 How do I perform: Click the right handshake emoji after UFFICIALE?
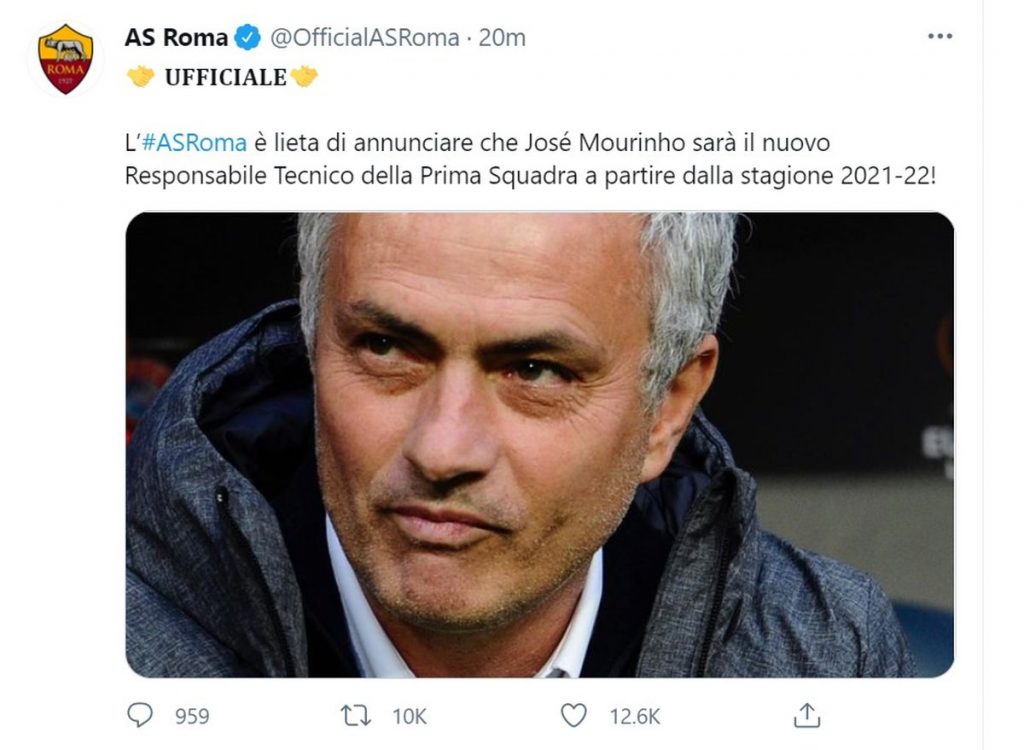(x=305, y=75)
